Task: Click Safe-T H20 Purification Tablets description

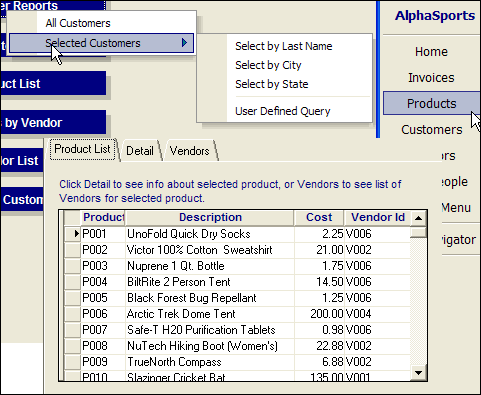Action: [201, 330]
